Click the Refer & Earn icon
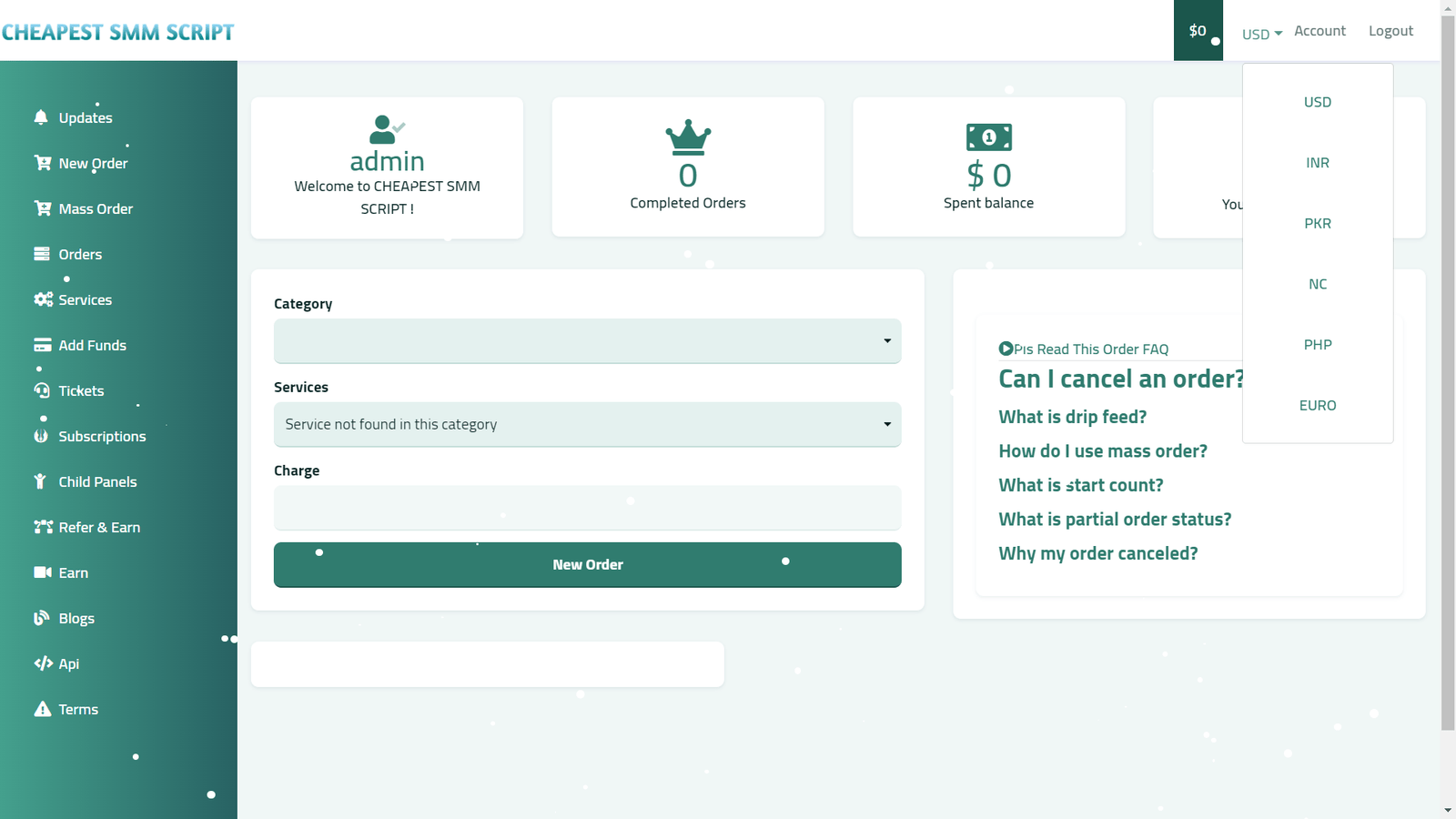Screen dimensions: 1456x819 point(43,527)
